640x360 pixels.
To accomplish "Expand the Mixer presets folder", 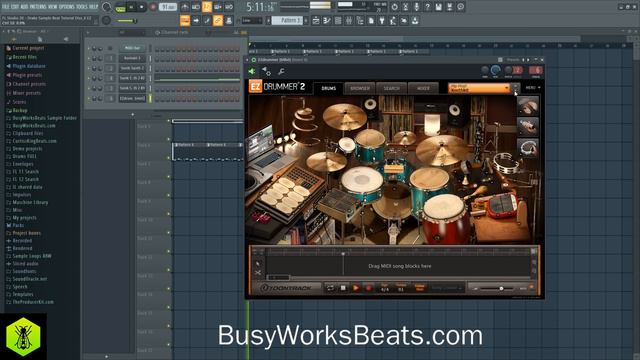I will coord(27,93).
